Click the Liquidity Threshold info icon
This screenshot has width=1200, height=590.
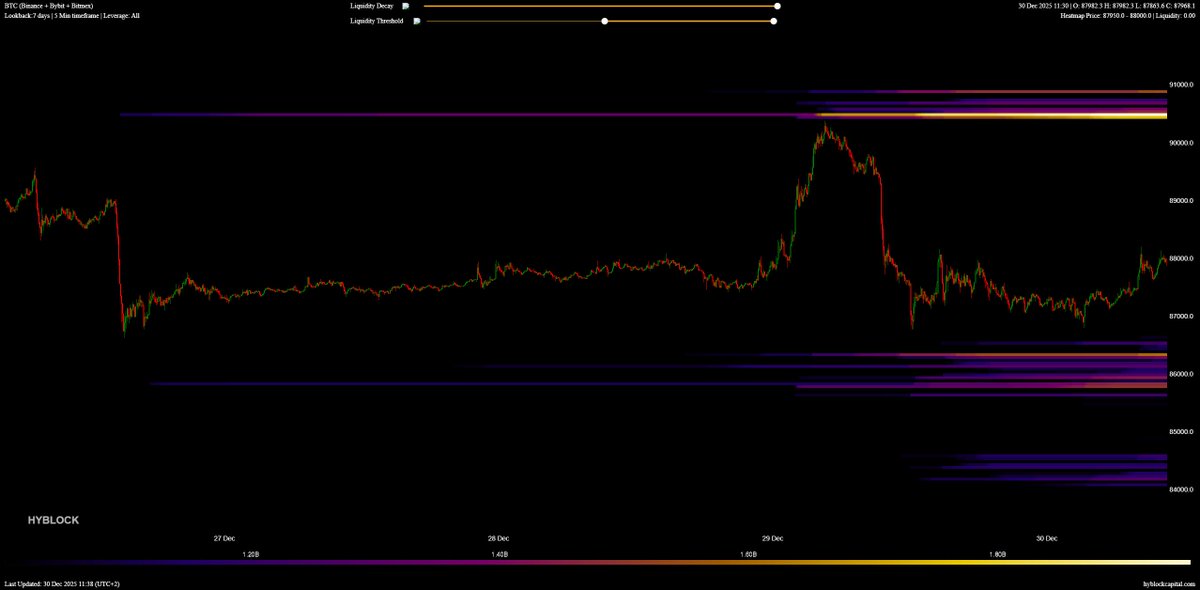click(x=416, y=20)
